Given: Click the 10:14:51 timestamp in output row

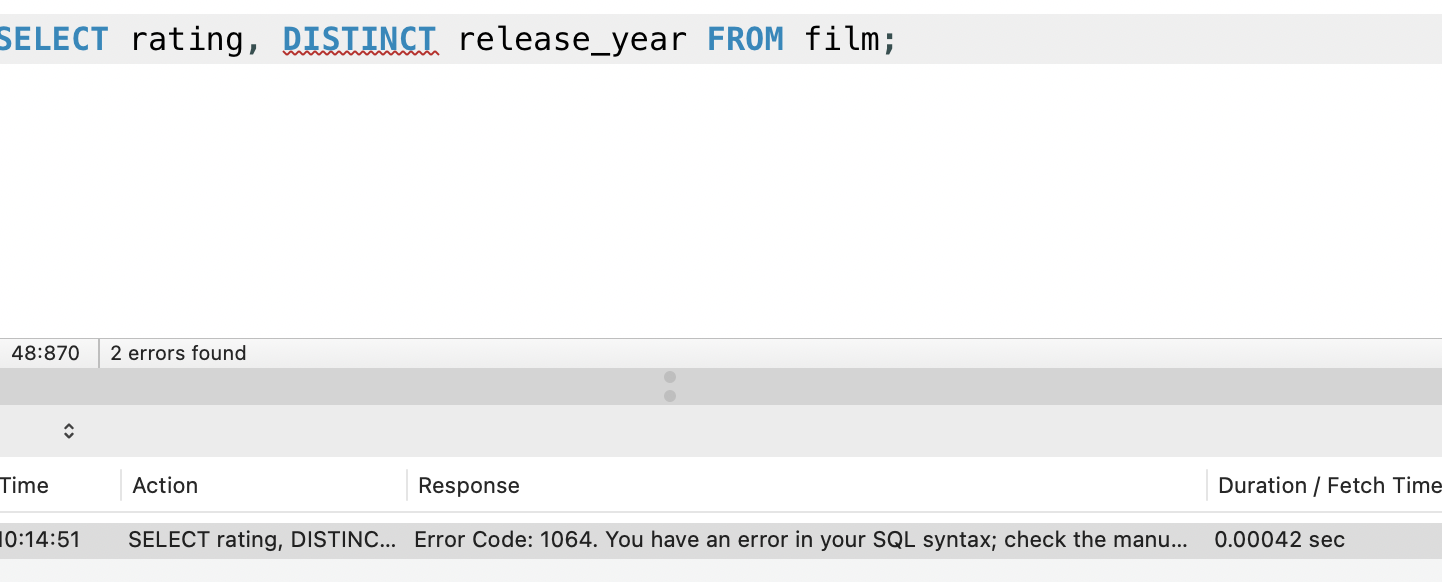Looking at the screenshot, I should [40, 540].
